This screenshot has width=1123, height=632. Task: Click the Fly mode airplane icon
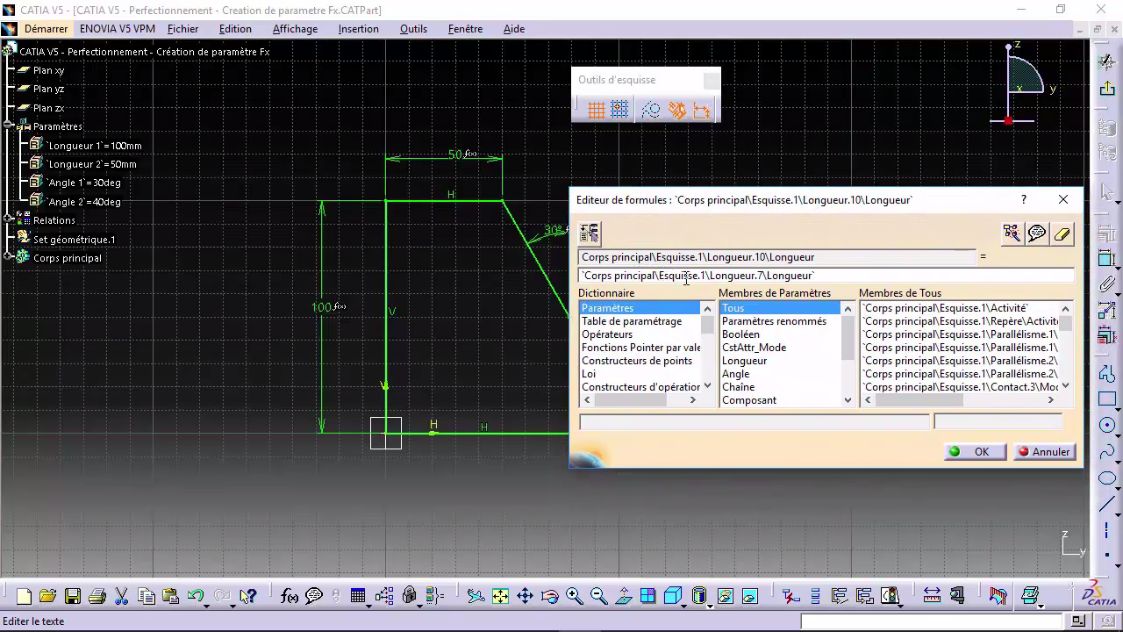(476, 596)
